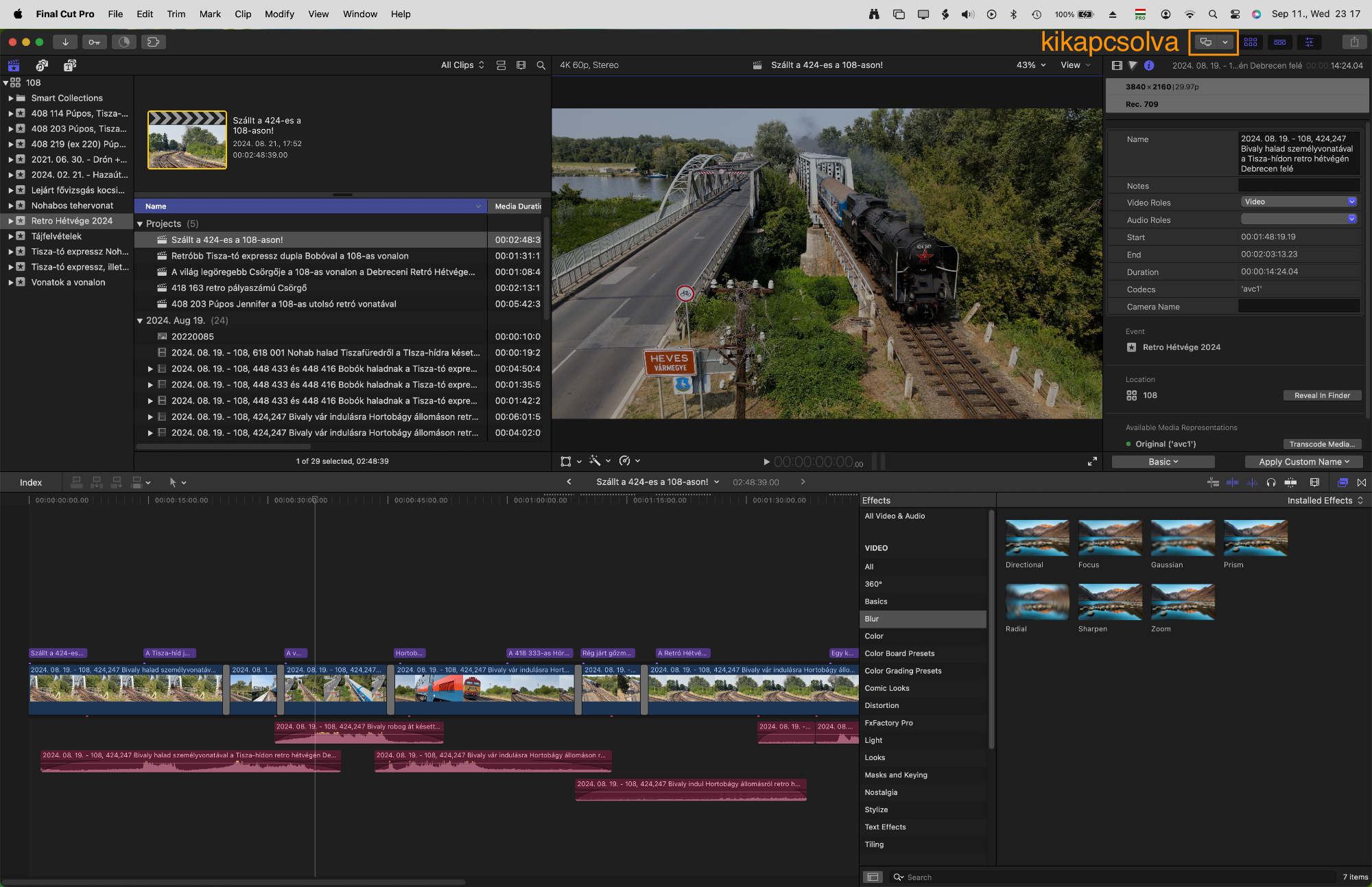Open the Info inspector icon

click(1149, 65)
